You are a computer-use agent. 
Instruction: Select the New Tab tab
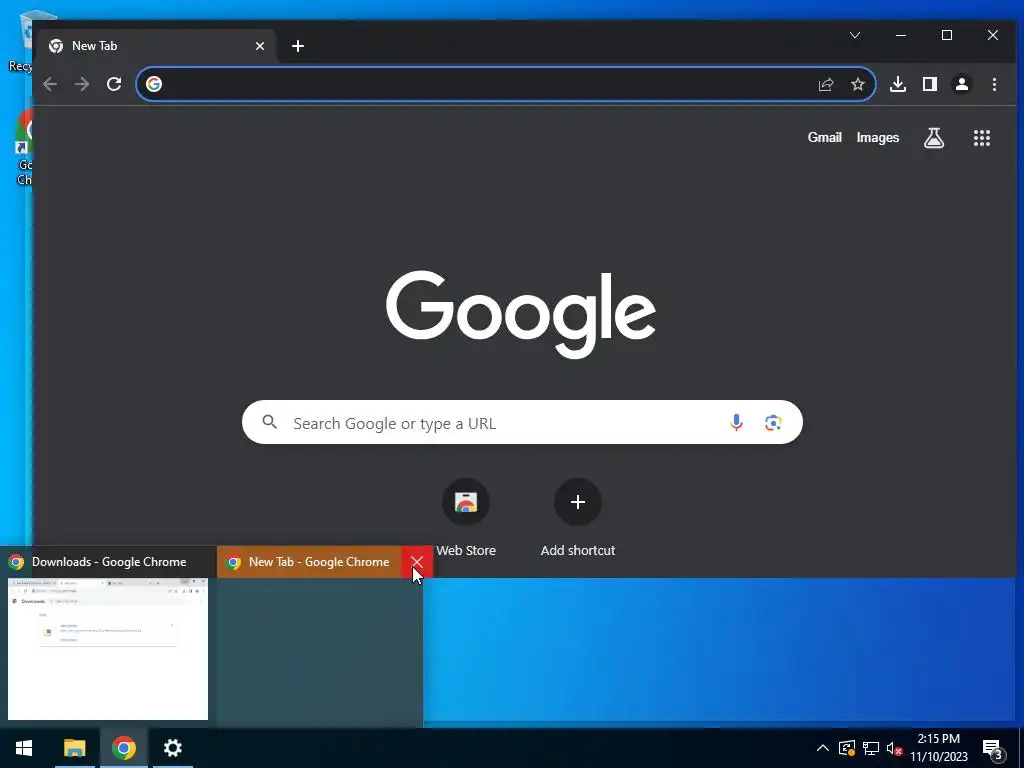157,46
